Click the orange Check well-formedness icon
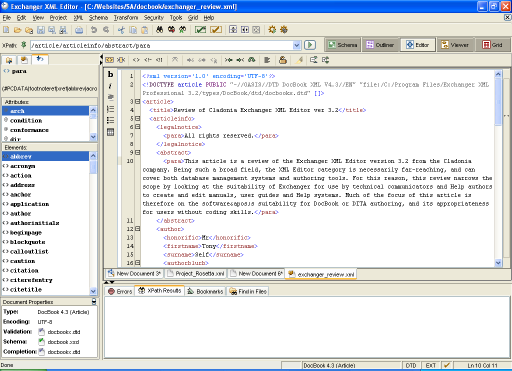Viewport: 512px width, 371px height. pos(216,30)
